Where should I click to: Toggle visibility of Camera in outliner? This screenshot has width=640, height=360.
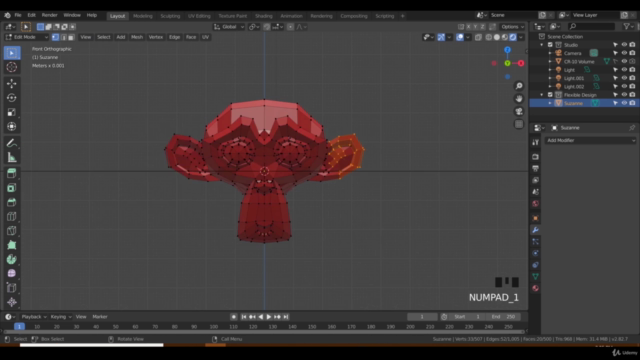[x=624, y=53]
